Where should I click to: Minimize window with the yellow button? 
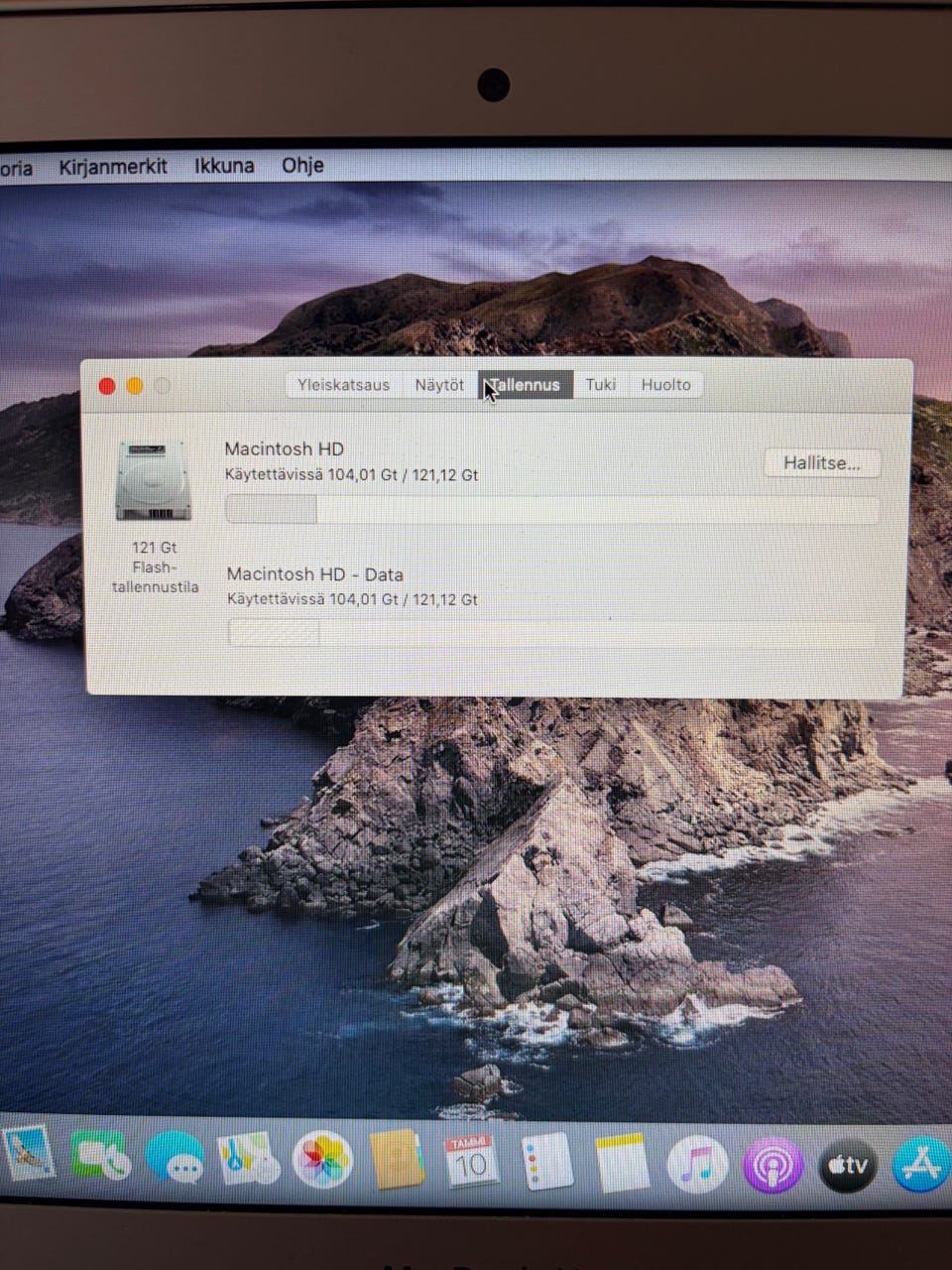point(135,386)
